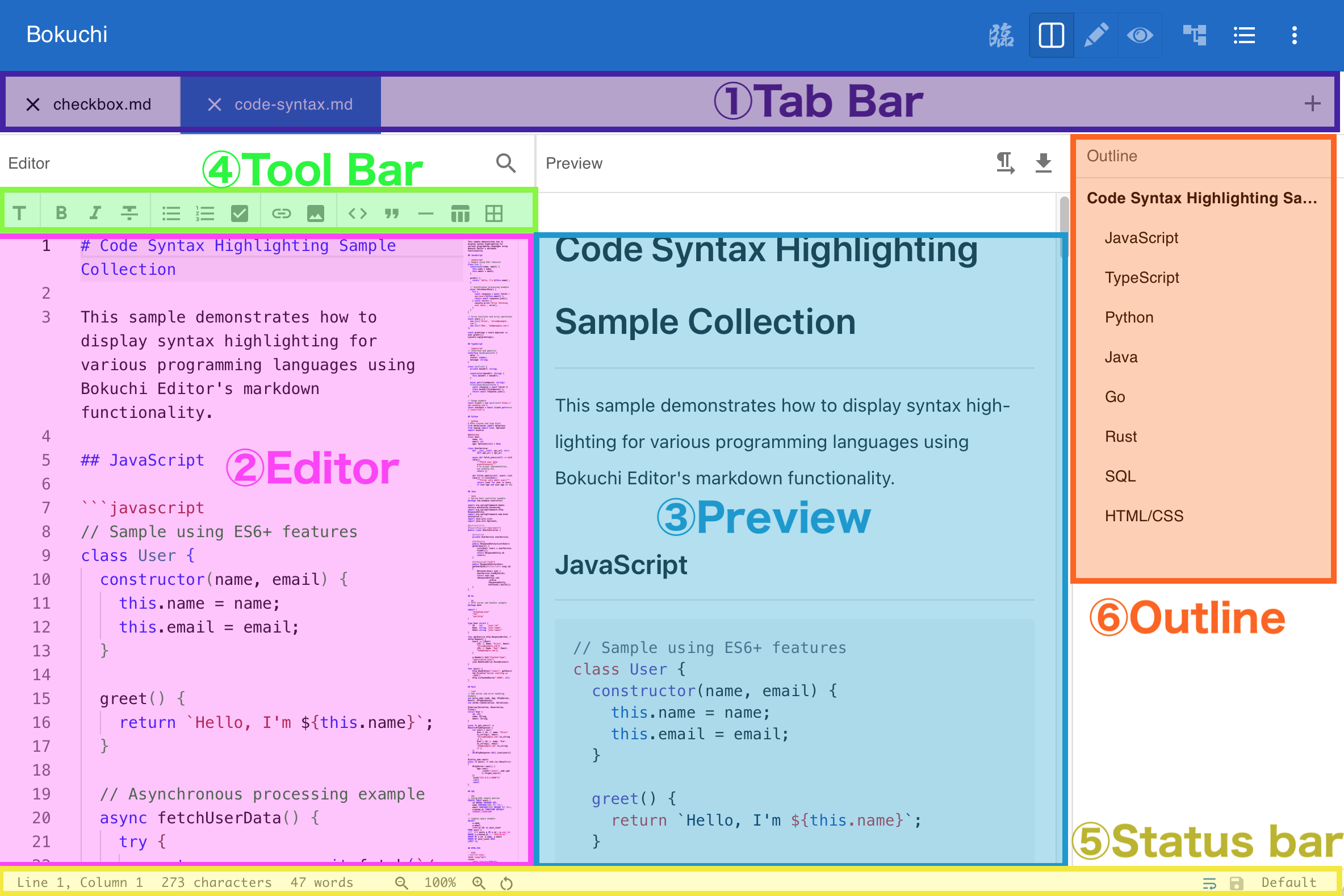
Task: Click the save icon in the status bar
Action: click(1236, 883)
